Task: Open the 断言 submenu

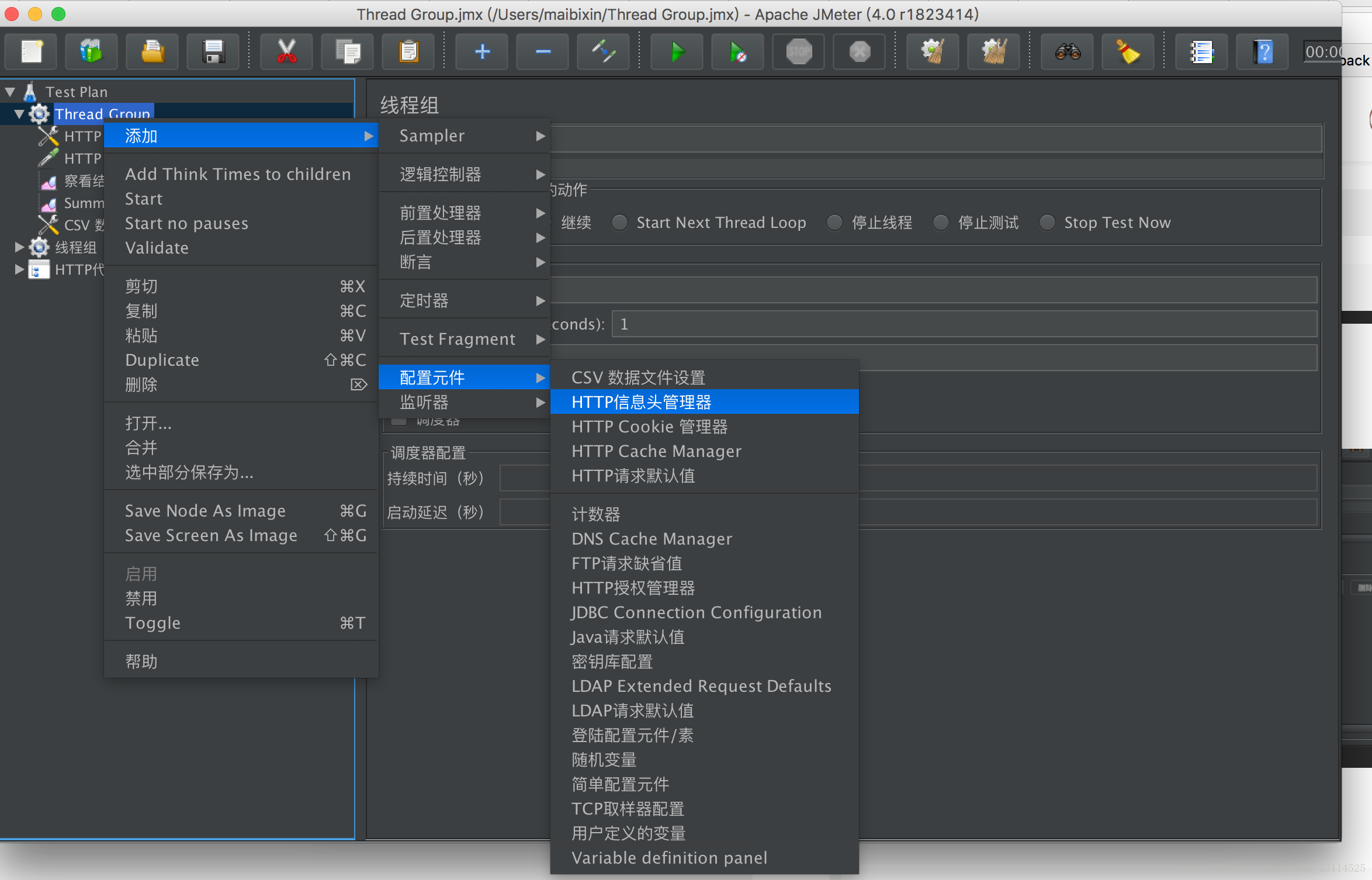Action: 464,262
